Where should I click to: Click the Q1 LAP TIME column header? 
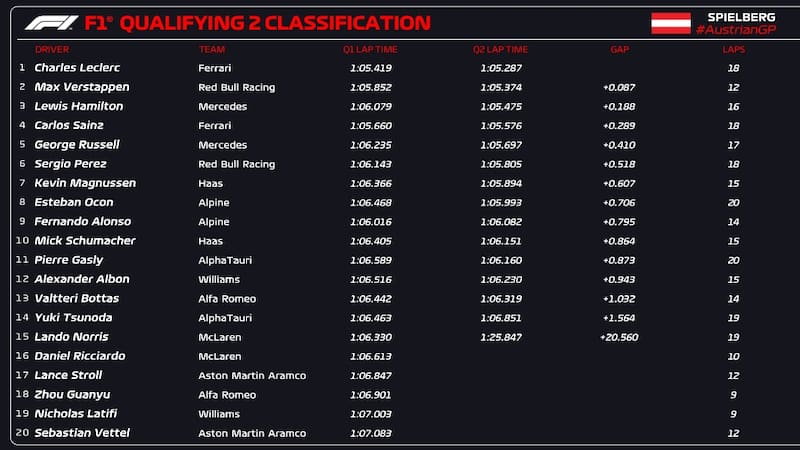369,49
